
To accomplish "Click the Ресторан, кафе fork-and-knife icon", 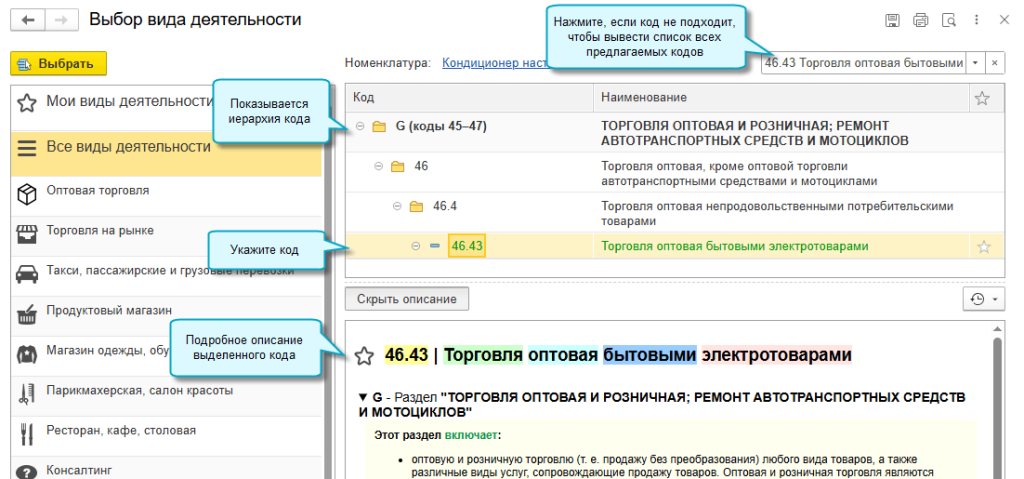I will pyautogui.click(x=27, y=433).
